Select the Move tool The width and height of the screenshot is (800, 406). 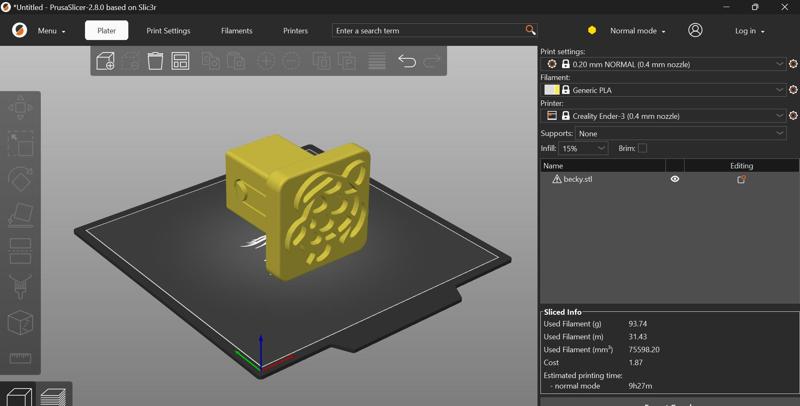20,108
